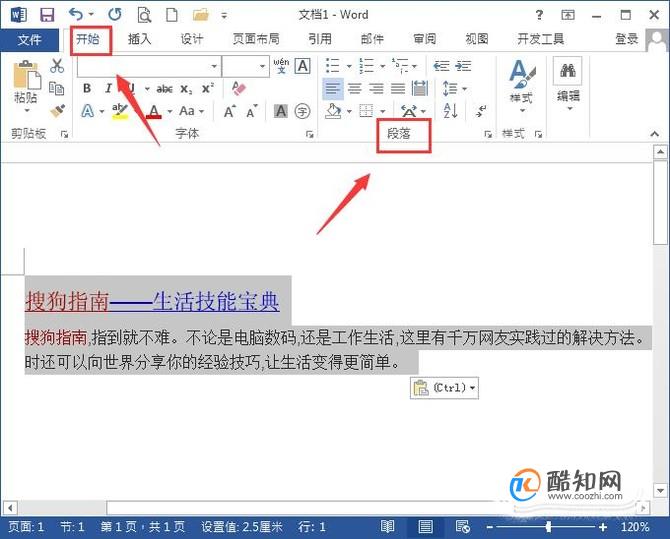
Task: Center the paragraph text
Action: (x=354, y=88)
